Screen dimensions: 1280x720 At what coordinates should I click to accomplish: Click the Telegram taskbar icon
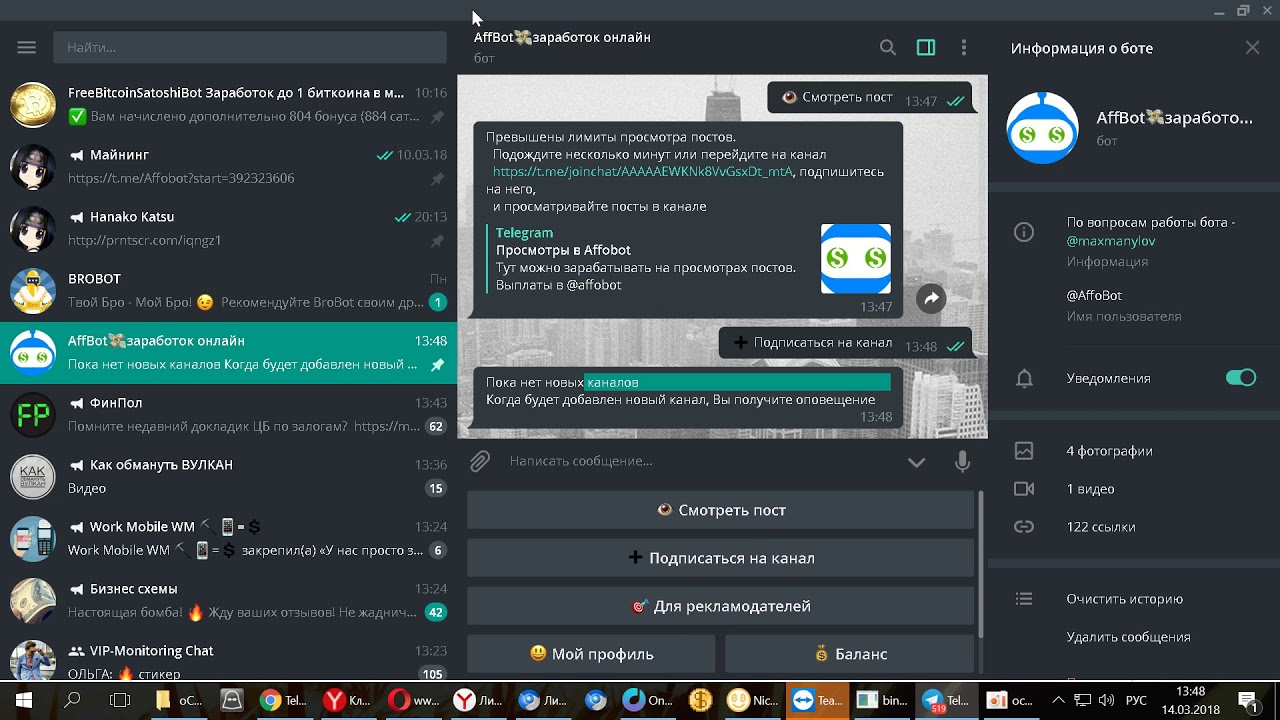(x=945, y=700)
